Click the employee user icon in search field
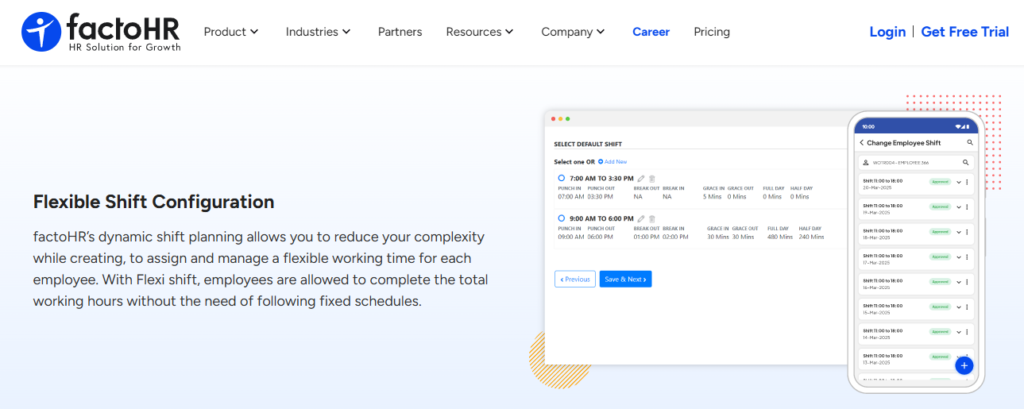Viewport: 1024px width, 409px height. [866, 162]
